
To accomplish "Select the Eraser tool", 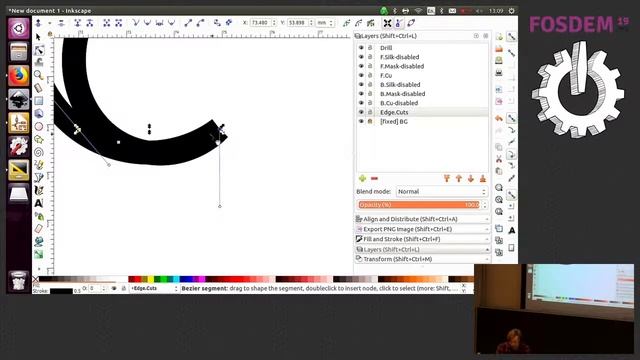I will (38, 229).
